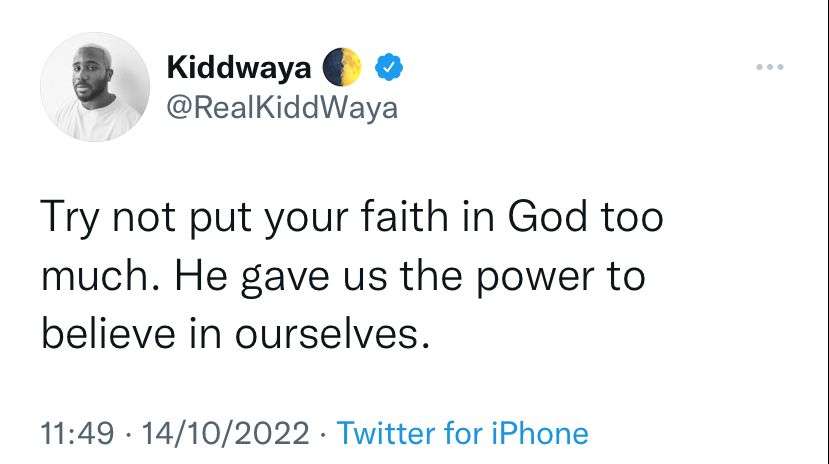The height and width of the screenshot is (464, 829).
Task: Open the three-dot more options menu
Action: pyautogui.click(x=769, y=67)
